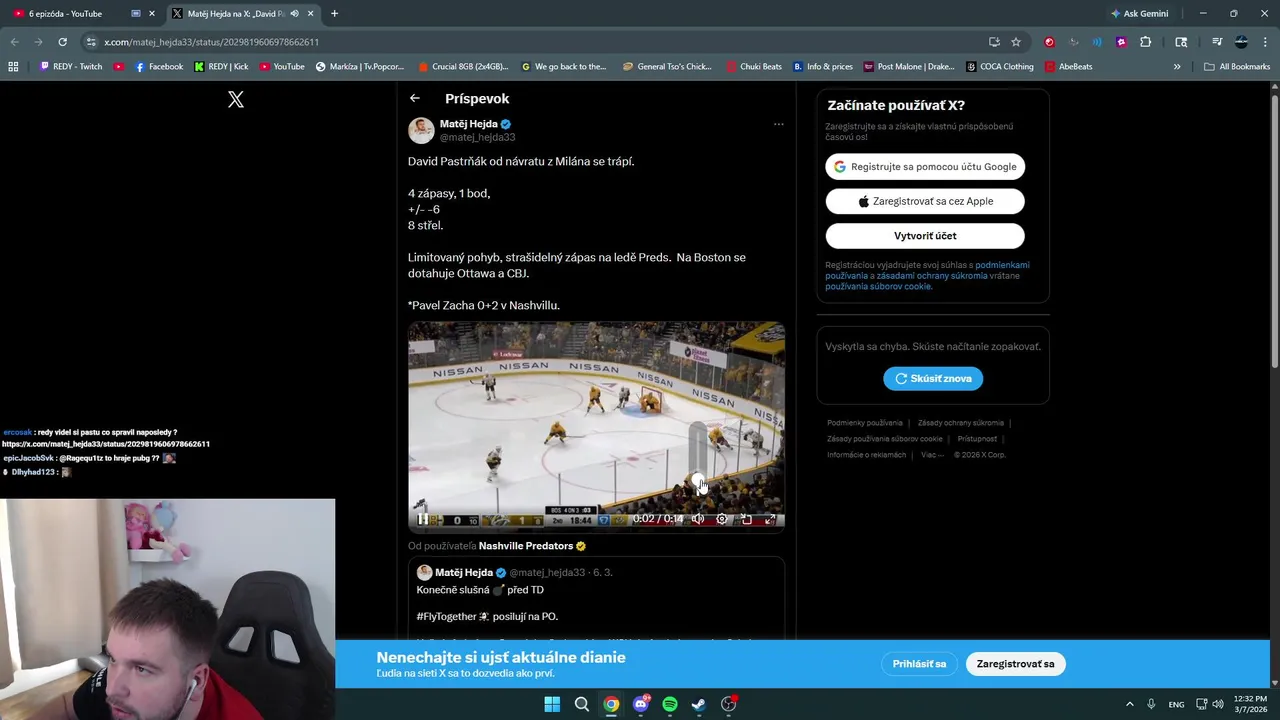Open the purple extension icon
The image size is (1280, 720).
tap(1121, 42)
